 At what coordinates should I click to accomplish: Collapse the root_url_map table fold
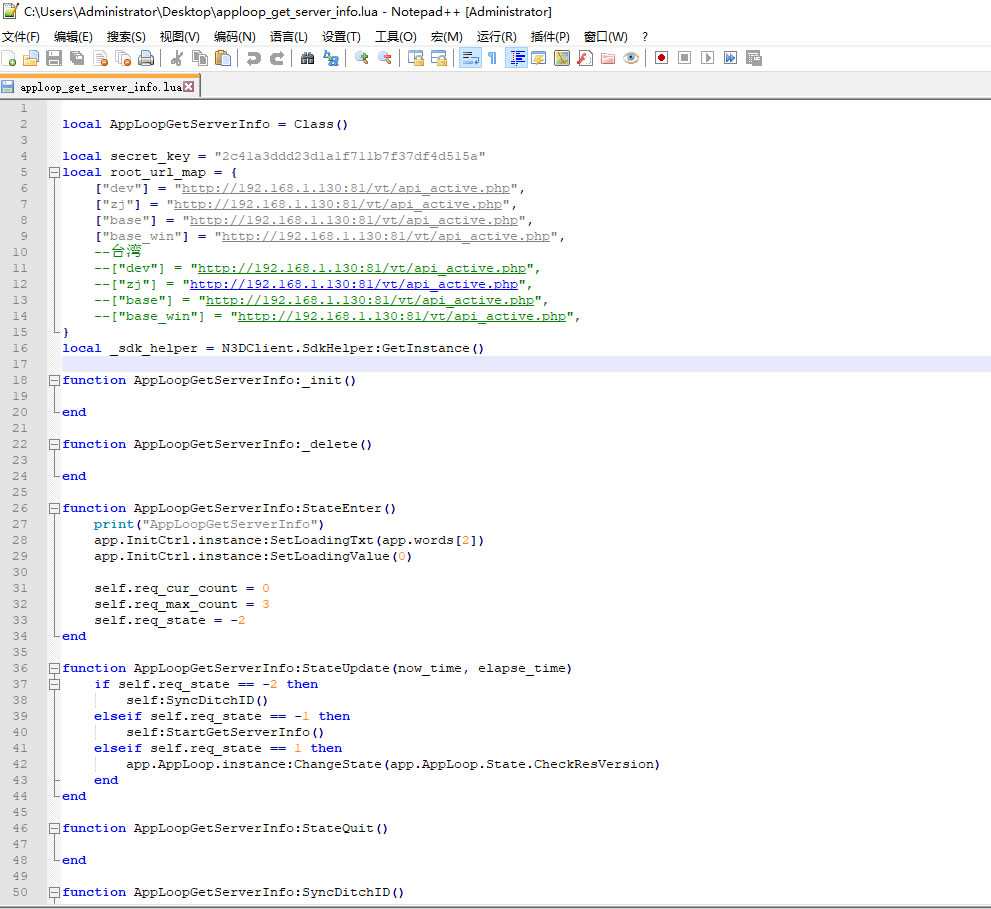(53, 172)
